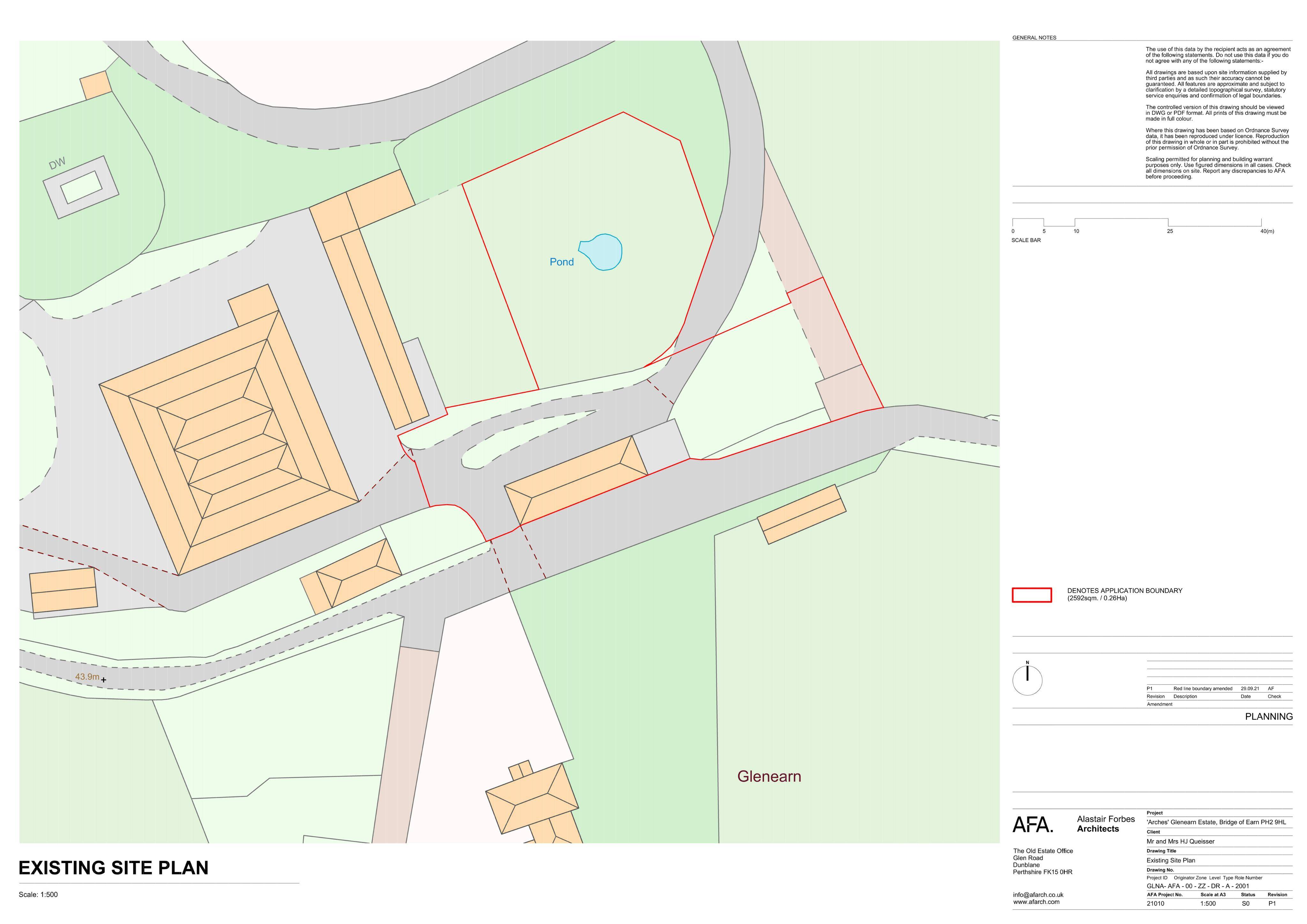Click the 'Pond' label
This screenshot has height=924, width=1307.
click(x=561, y=262)
